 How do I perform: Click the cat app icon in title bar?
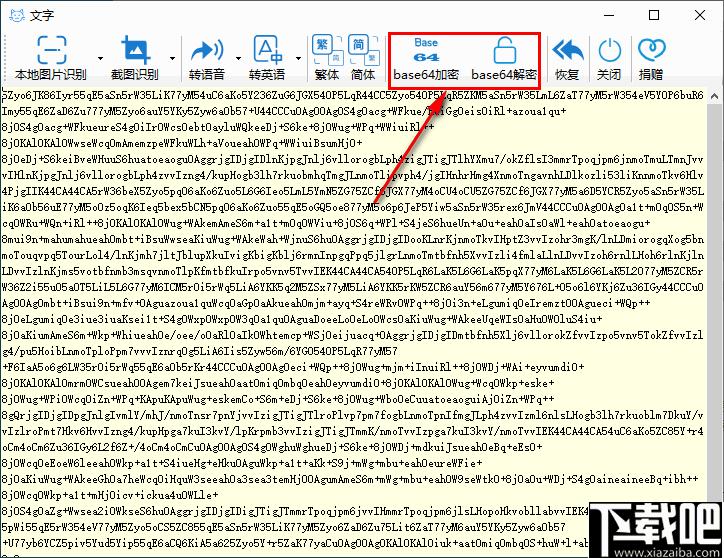(17, 15)
